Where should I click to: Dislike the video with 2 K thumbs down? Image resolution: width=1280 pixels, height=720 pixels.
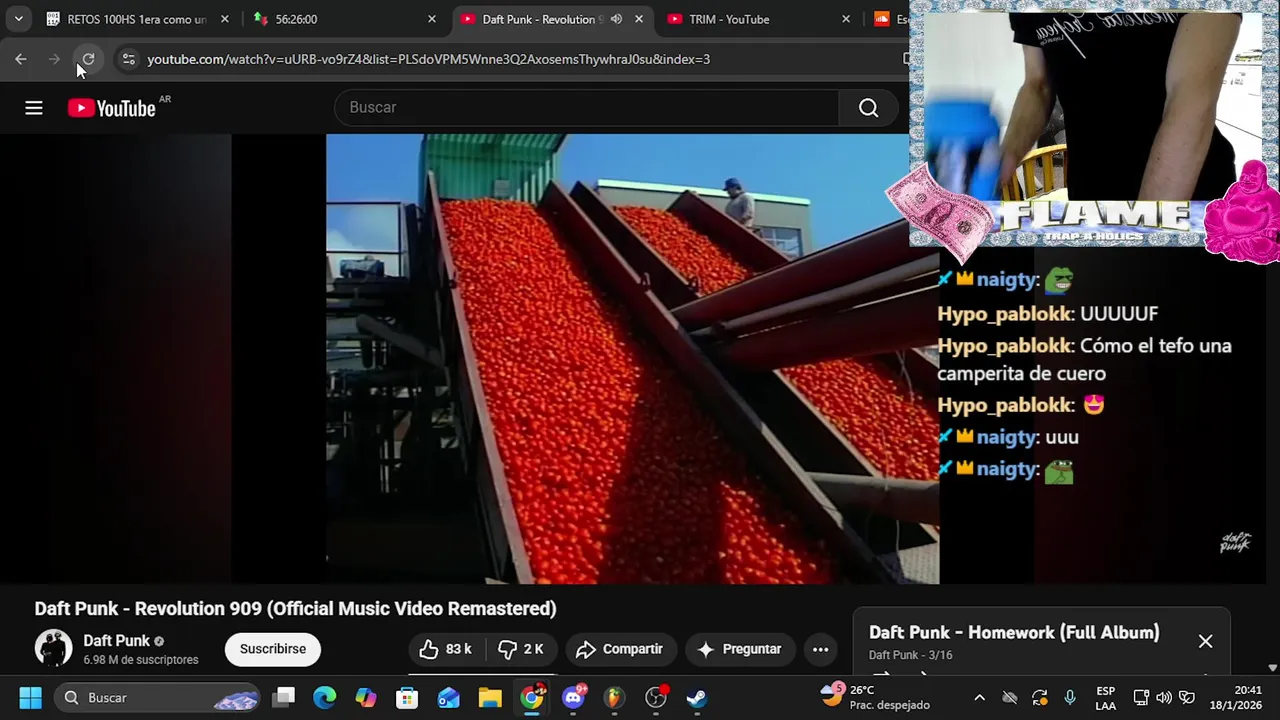[x=522, y=649]
